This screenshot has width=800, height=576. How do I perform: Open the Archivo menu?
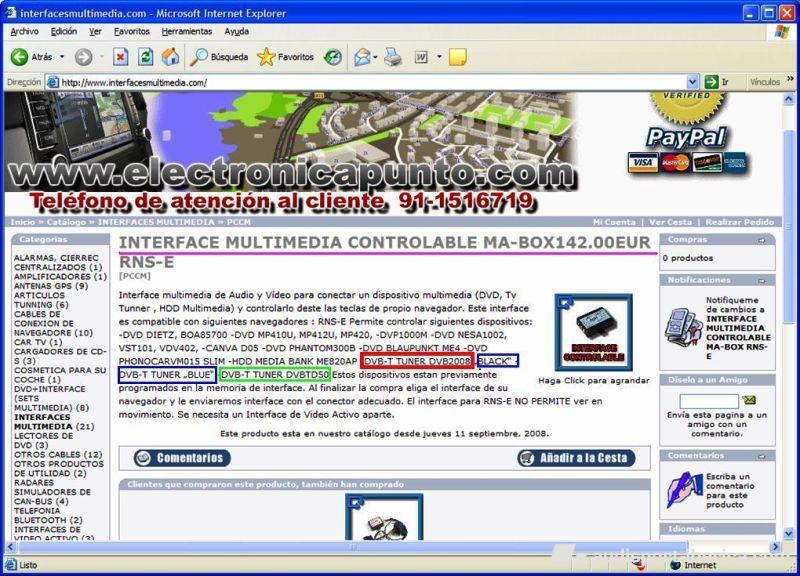click(x=24, y=32)
